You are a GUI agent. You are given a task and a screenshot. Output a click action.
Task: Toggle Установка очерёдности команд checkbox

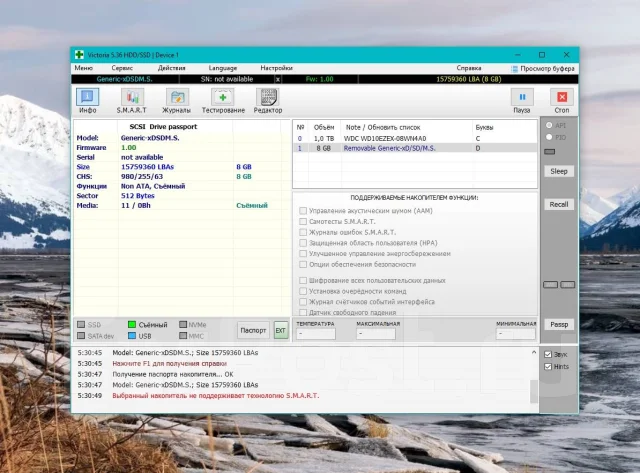[303, 291]
